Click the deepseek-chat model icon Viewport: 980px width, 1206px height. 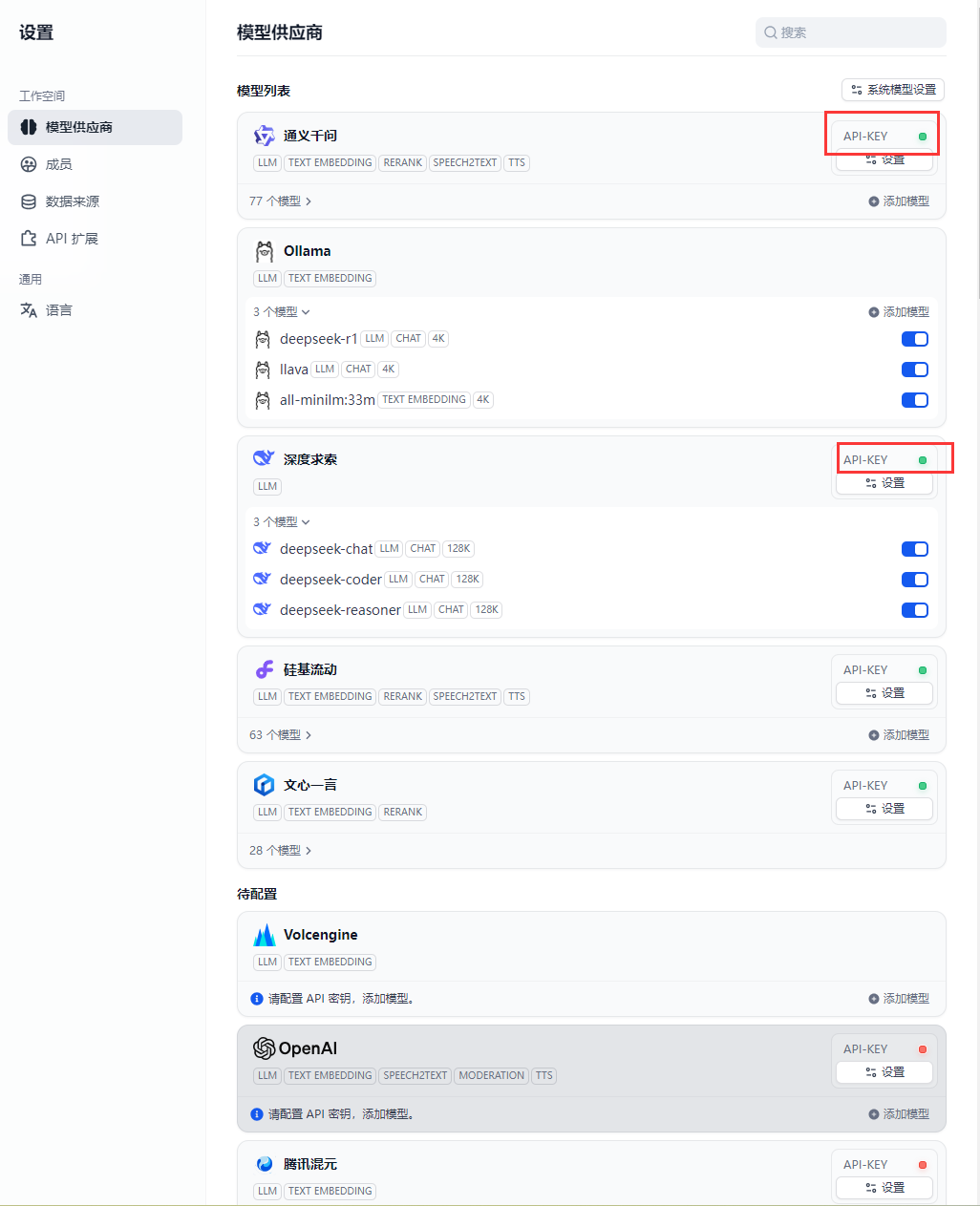(262, 548)
